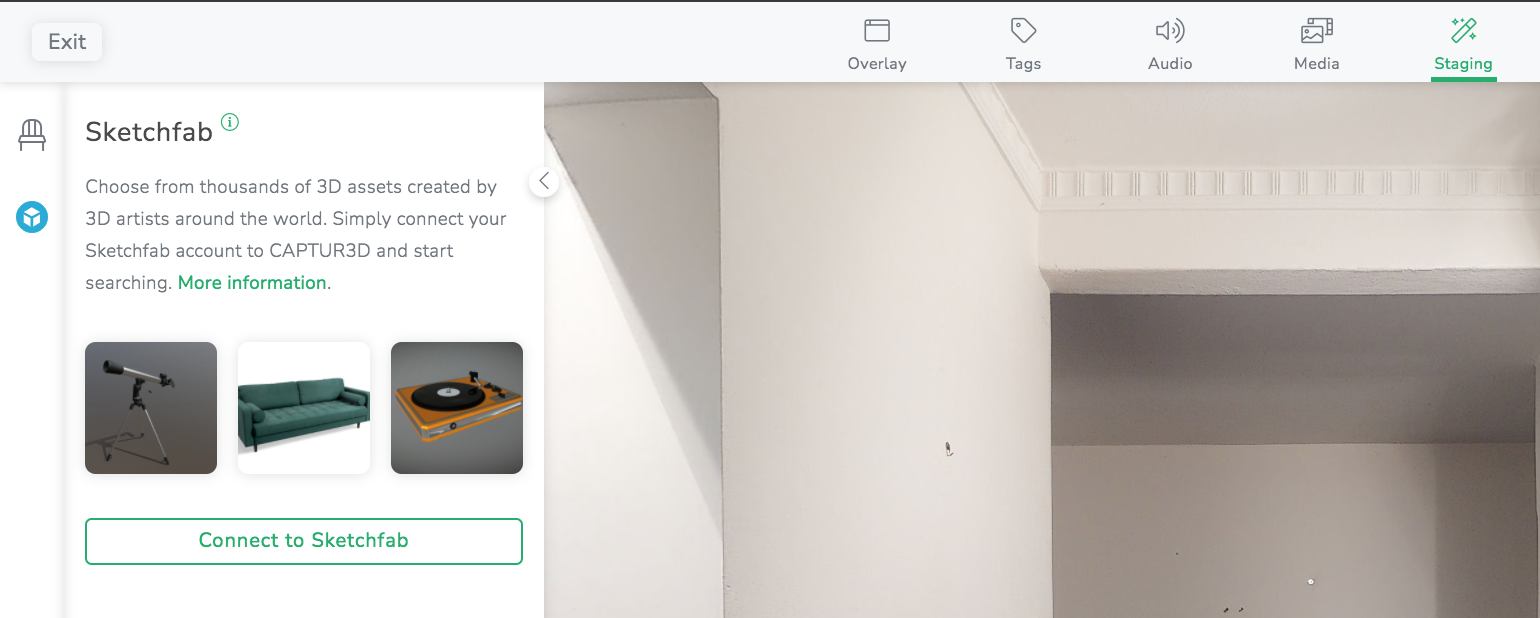This screenshot has height=618, width=1540.
Task: Click the Overlay window icon
Action: click(x=877, y=30)
